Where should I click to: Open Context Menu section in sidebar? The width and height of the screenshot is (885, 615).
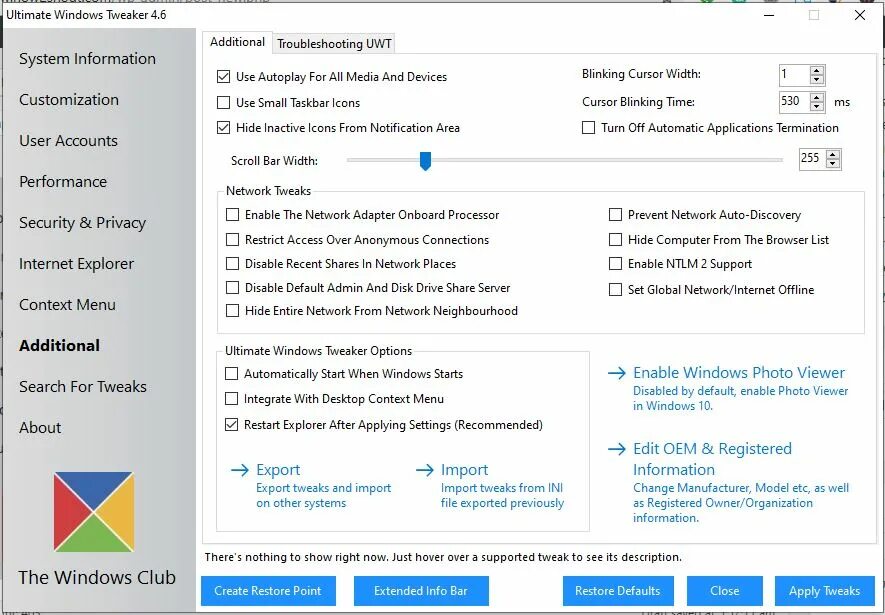[x=67, y=305]
